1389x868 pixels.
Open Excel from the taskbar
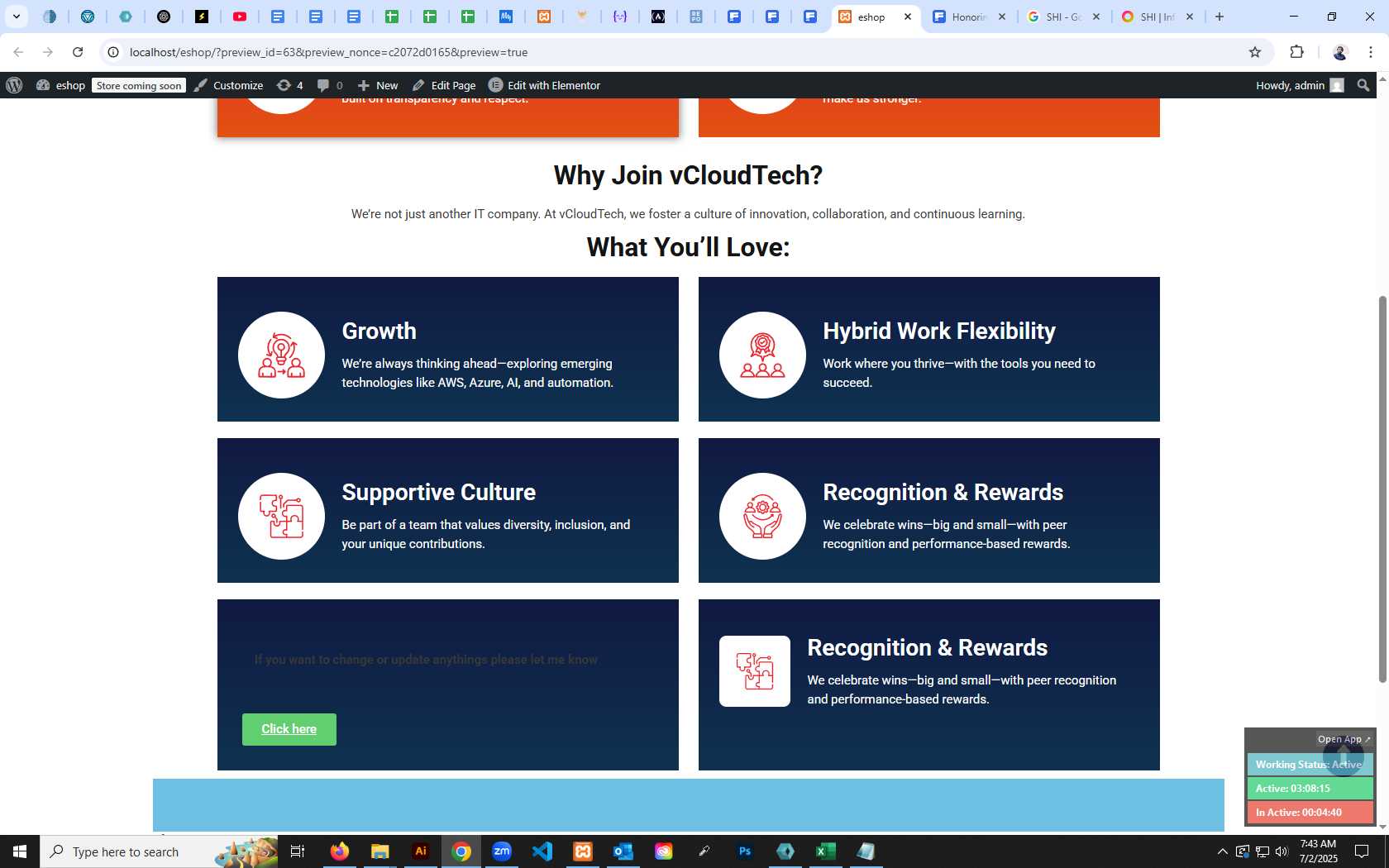click(826, 851)
